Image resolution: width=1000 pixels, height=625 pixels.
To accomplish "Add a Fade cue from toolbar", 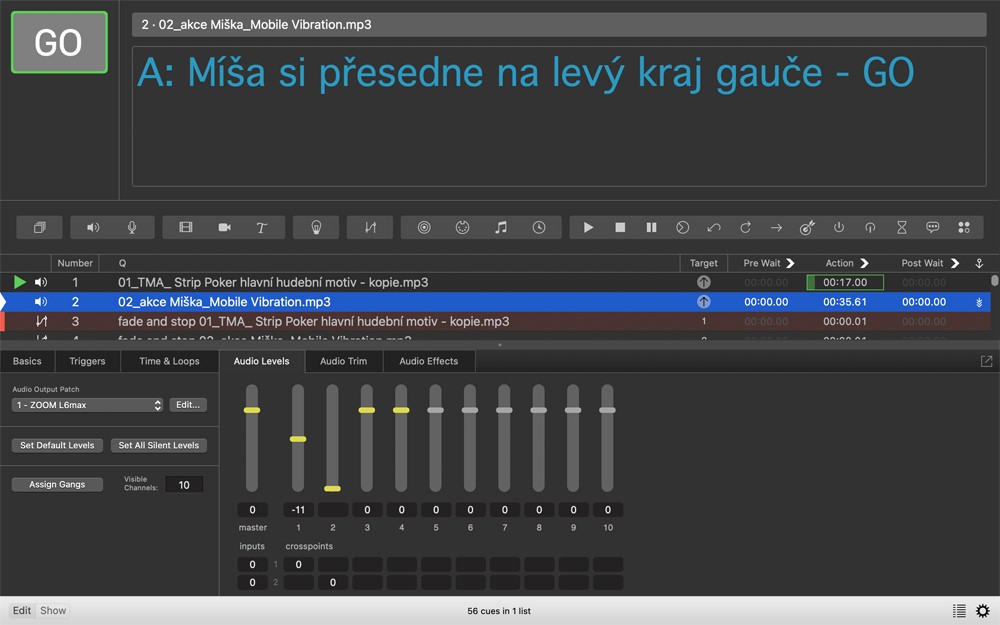I will [370, 228].
